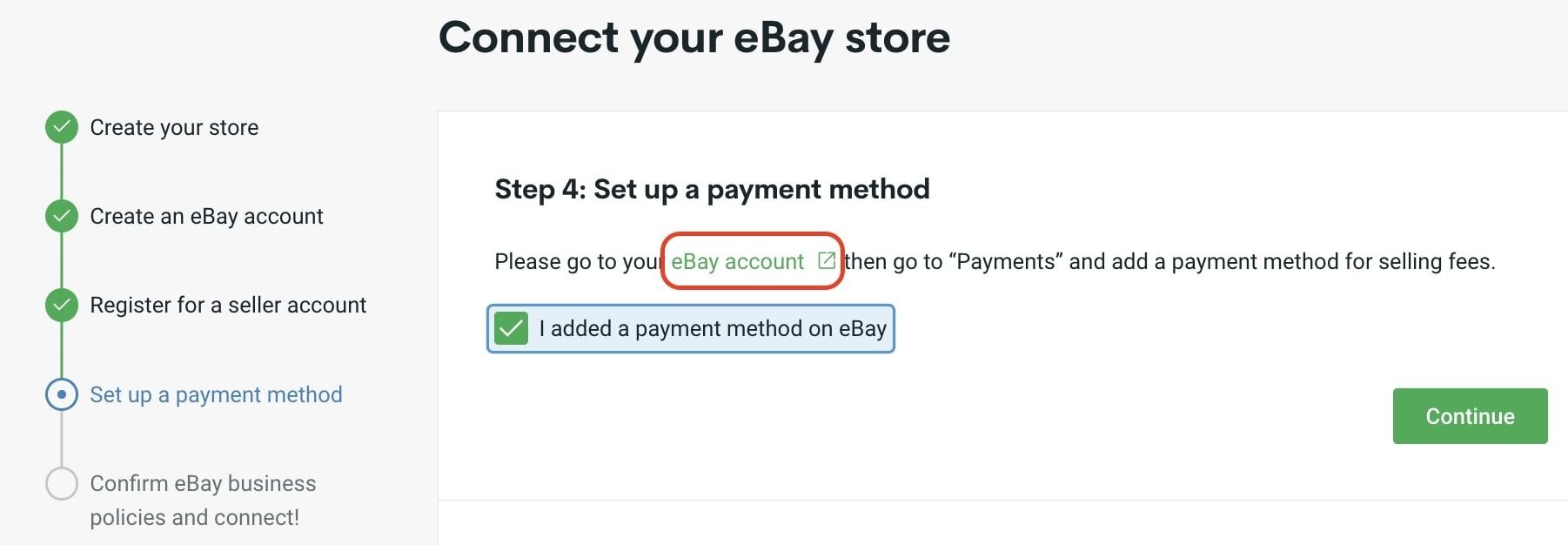Jump to the 'Register for a seller account' step
1568x545 pixels.
[x=227, y=305]
